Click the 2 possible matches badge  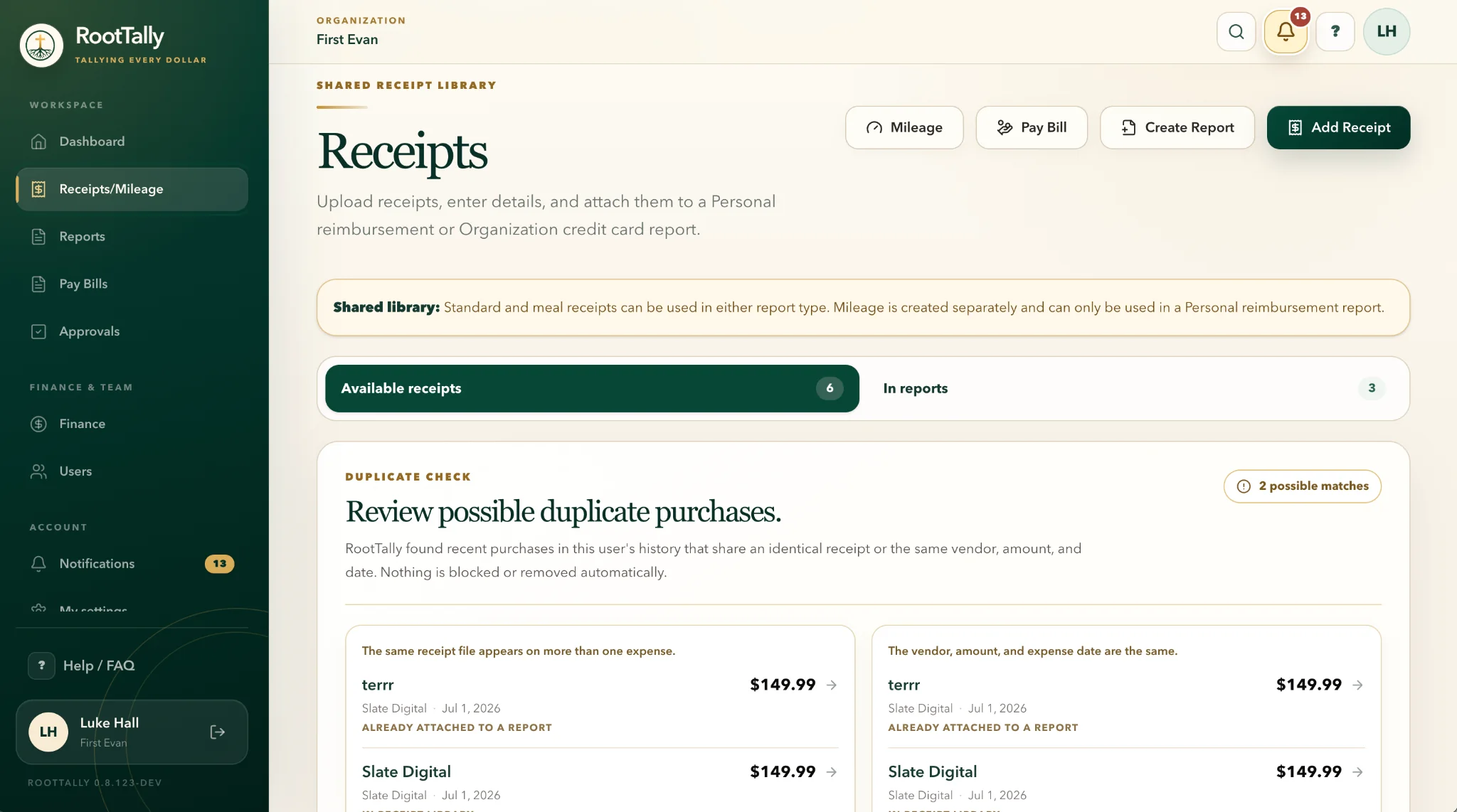click(1302, 486)
